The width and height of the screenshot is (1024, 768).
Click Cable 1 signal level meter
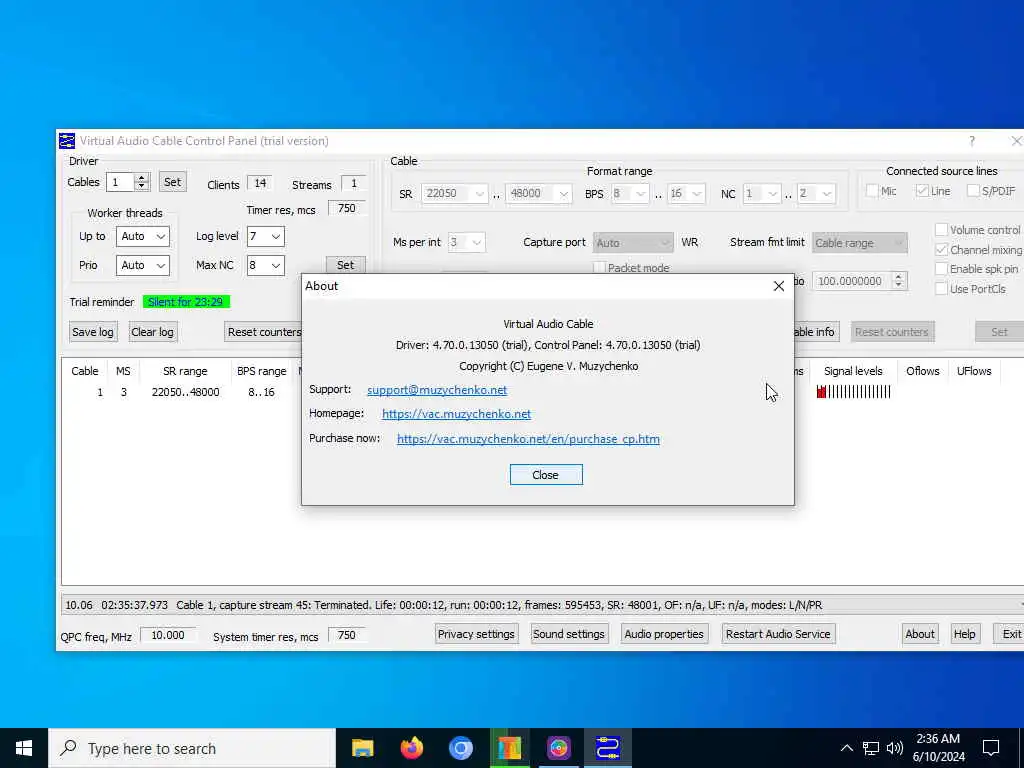pos(854,392)
